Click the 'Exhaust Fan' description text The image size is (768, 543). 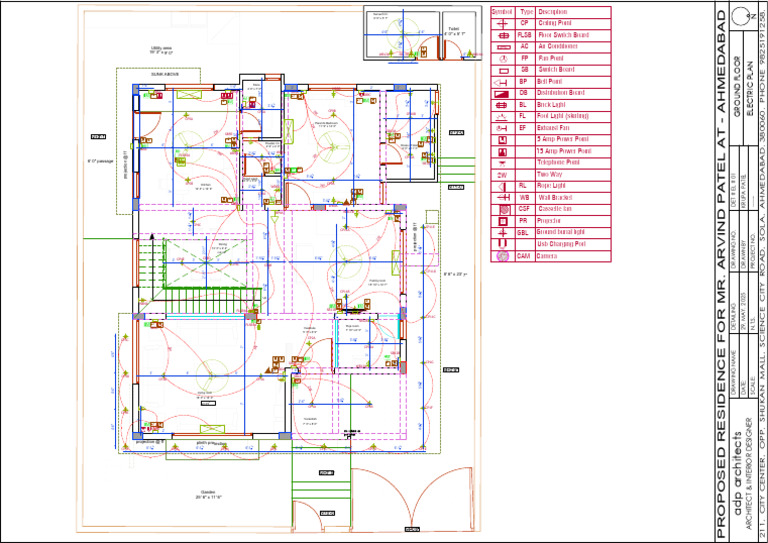tap(553, 128)
